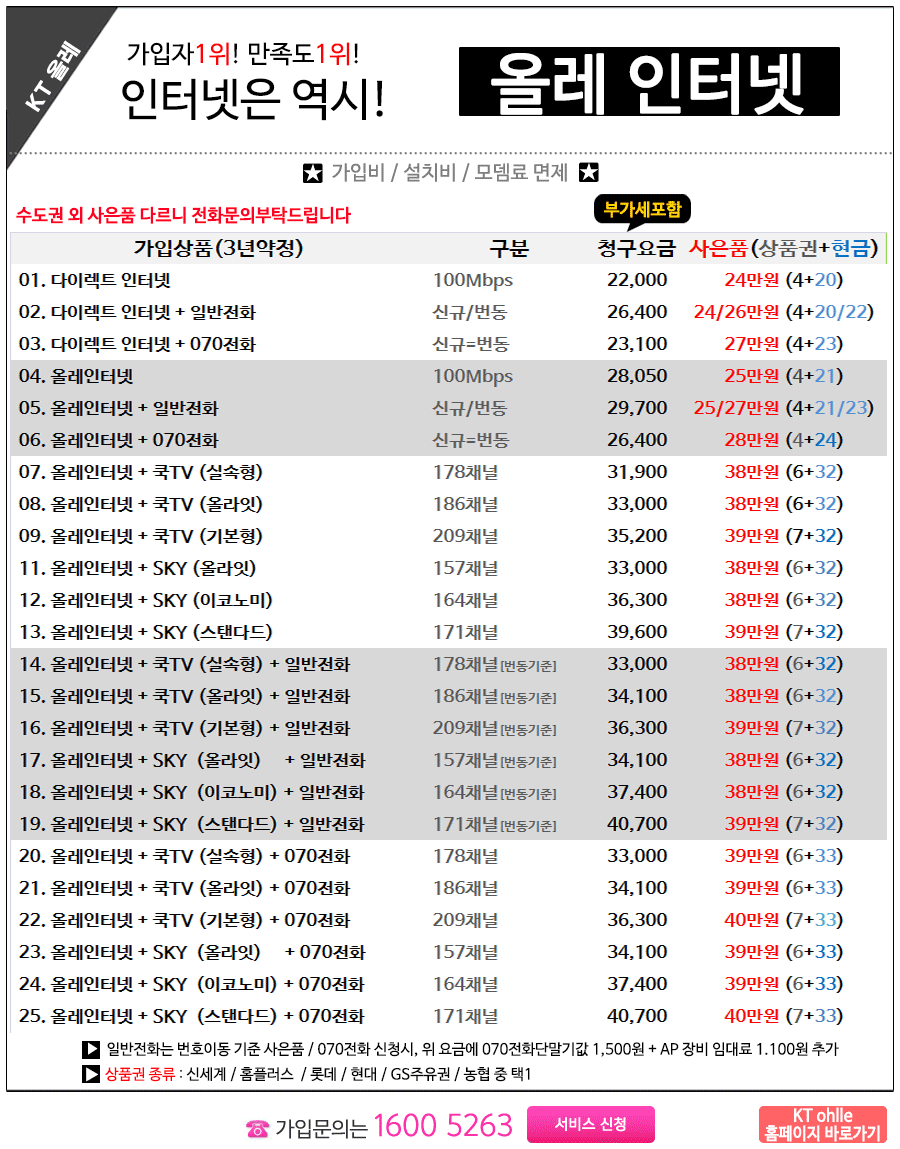Click the 1600 5263 phone number
This screenshot has width=900, height=1149.
click(443, 1126)
